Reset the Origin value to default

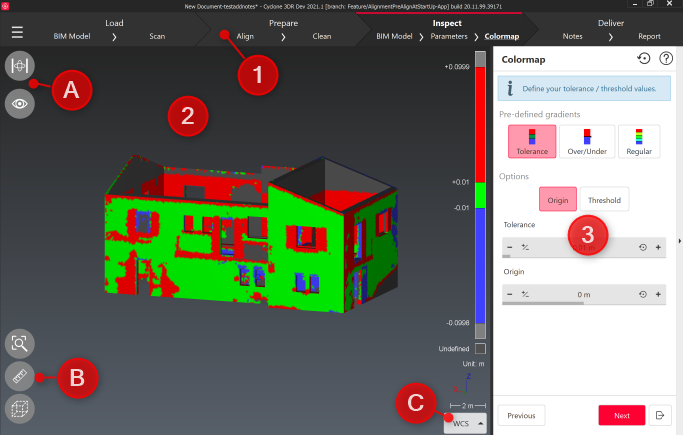click(642, 295)
